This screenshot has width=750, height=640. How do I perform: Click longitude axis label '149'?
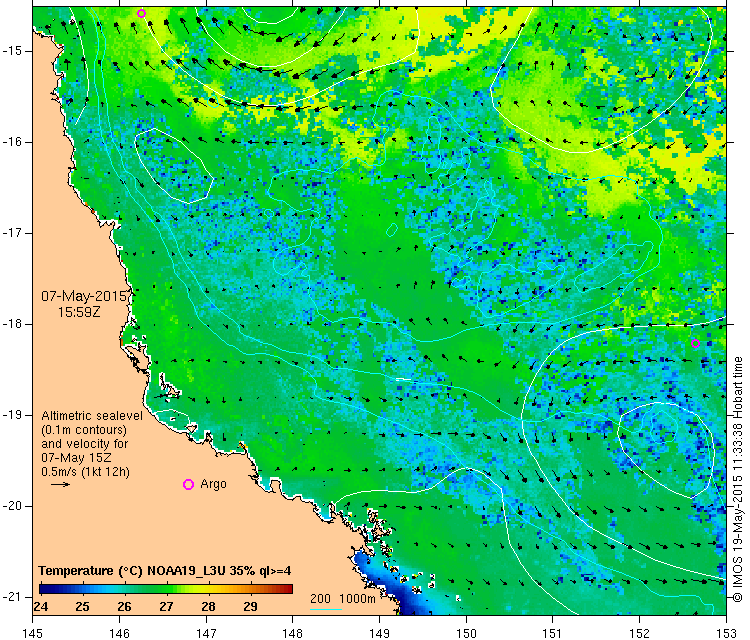pyautogui.click(x=379, y=633)
